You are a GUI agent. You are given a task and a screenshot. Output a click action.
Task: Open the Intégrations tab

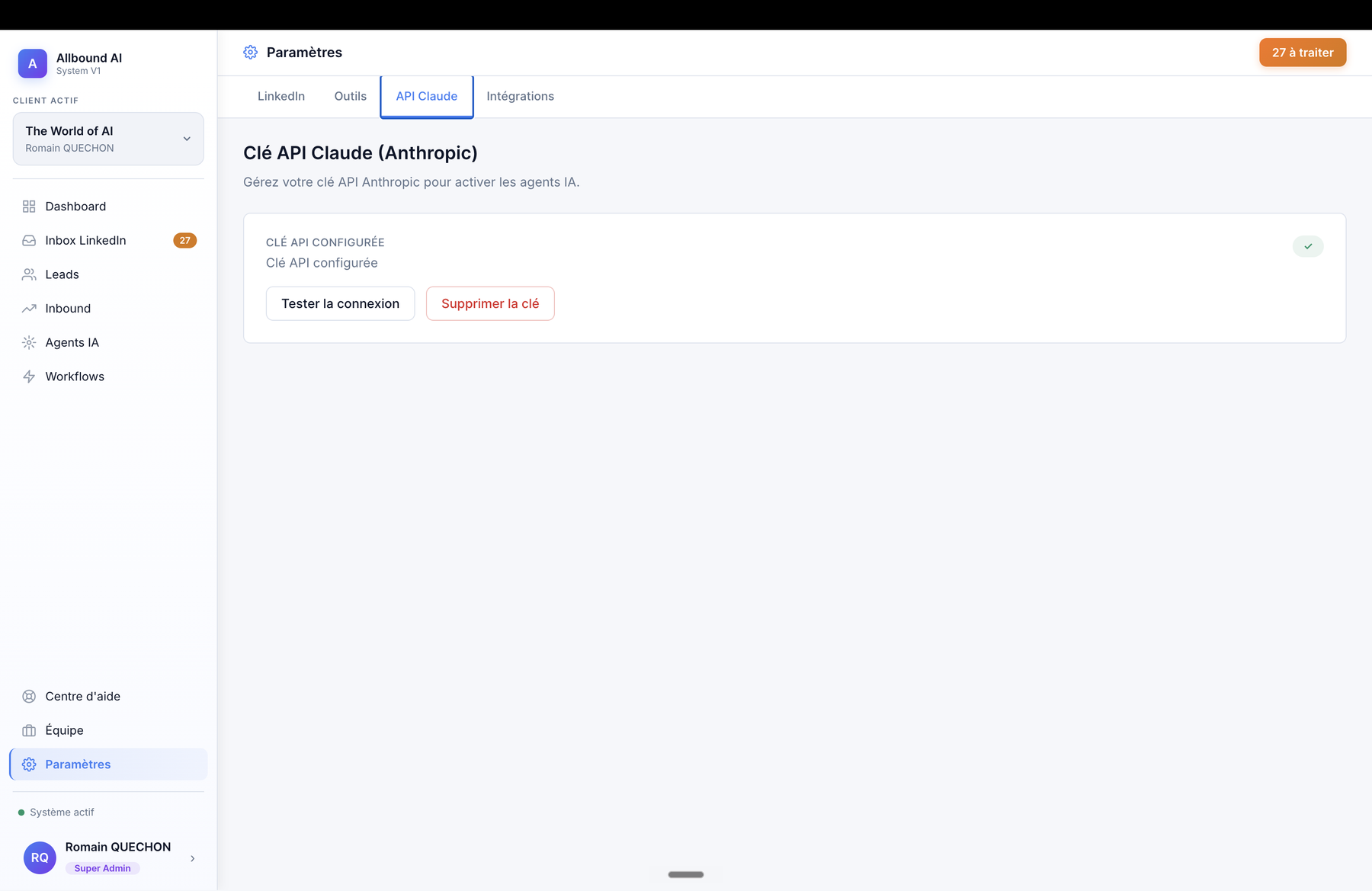pyautogui.click(x=521, y=96)
